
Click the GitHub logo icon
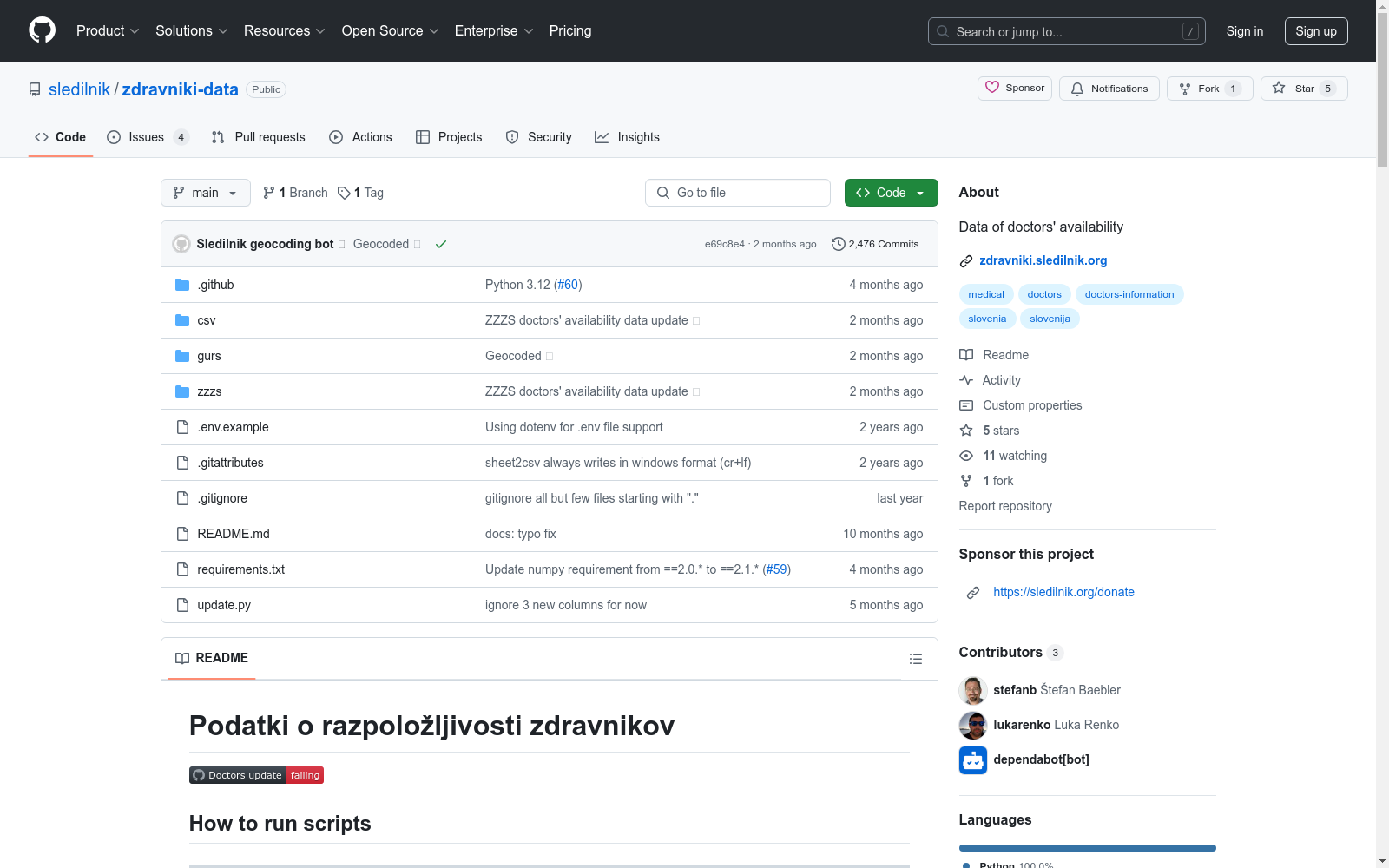42,30
